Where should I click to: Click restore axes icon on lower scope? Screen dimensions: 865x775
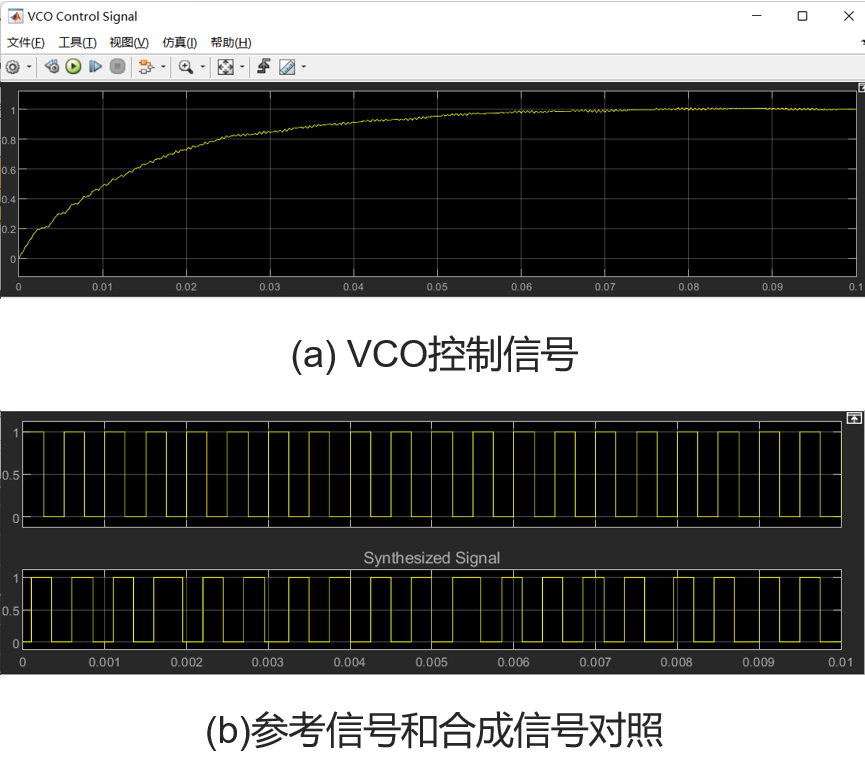click(854, 418)
